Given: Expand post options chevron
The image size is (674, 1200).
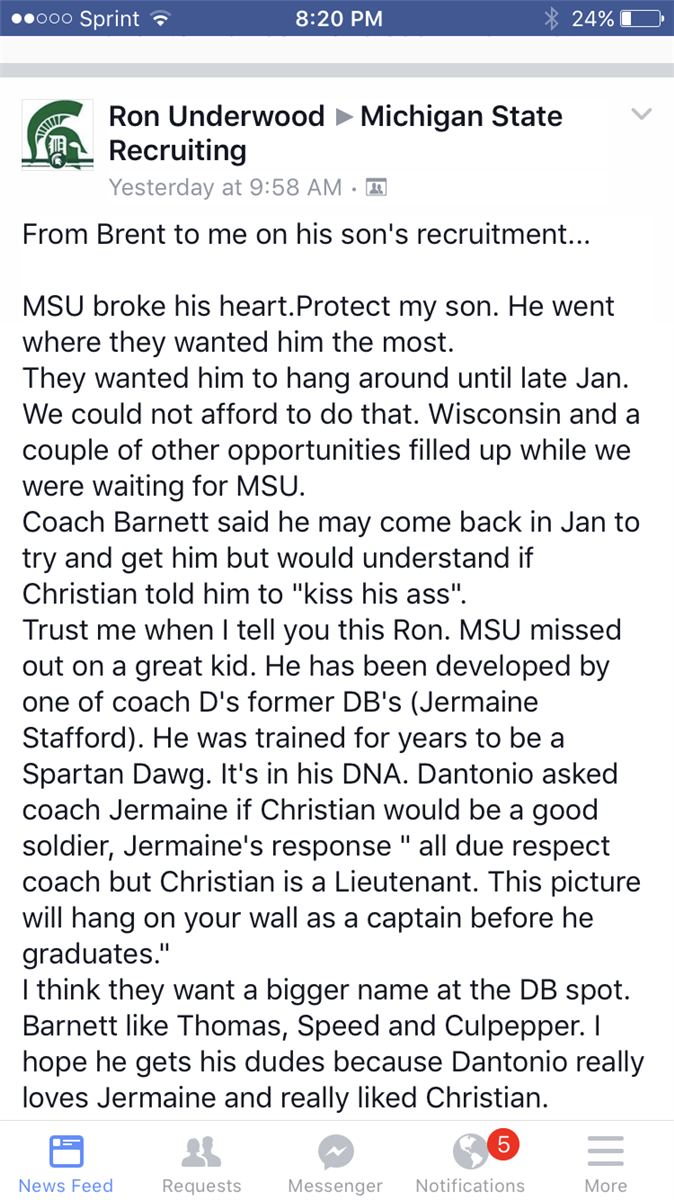Looking at the screenshot, I should (641, 114).
